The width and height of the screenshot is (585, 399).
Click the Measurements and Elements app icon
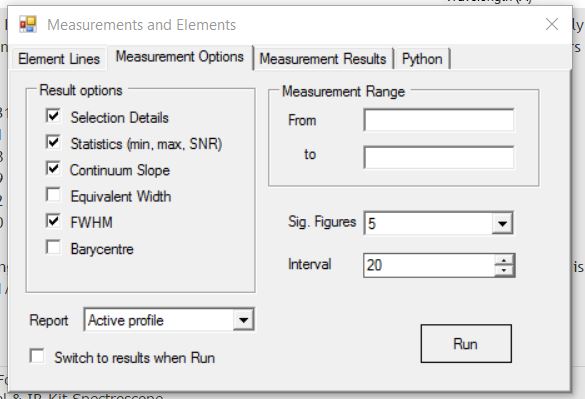(28, 24)
